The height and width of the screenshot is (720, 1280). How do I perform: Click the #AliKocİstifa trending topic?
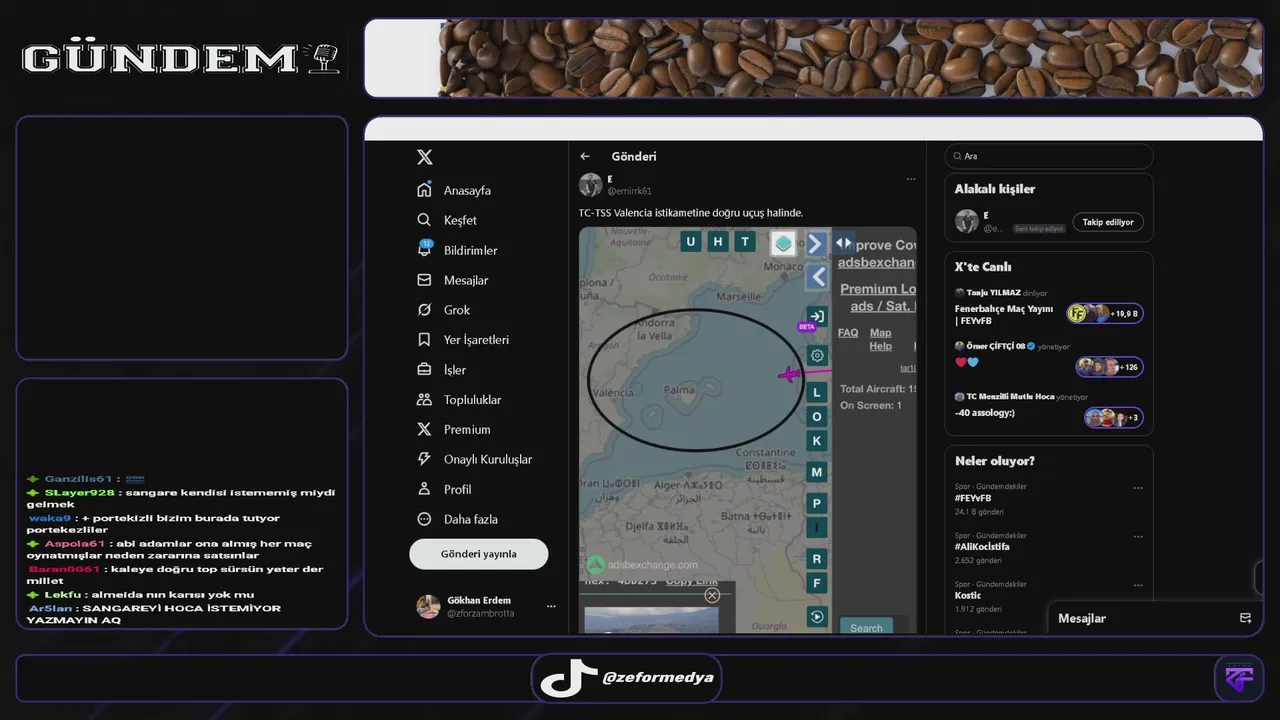pyautogui.click(x=982, y=547)
